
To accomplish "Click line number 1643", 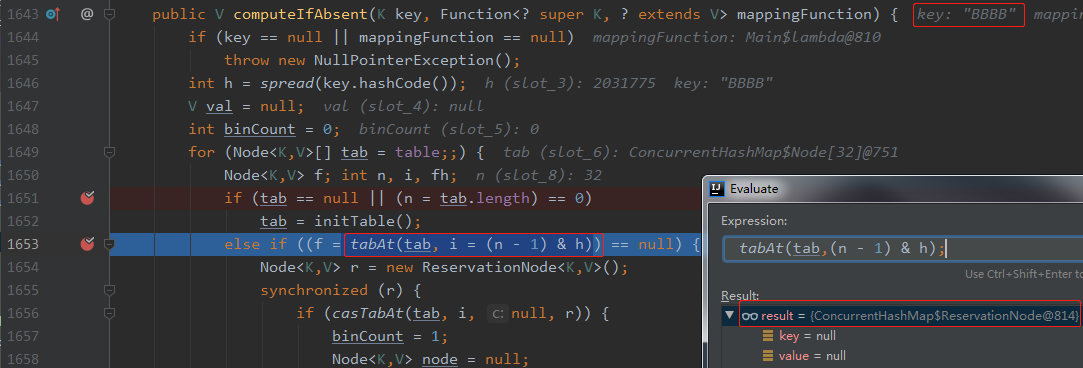I will pyautogui.click(x=23, y=14).
